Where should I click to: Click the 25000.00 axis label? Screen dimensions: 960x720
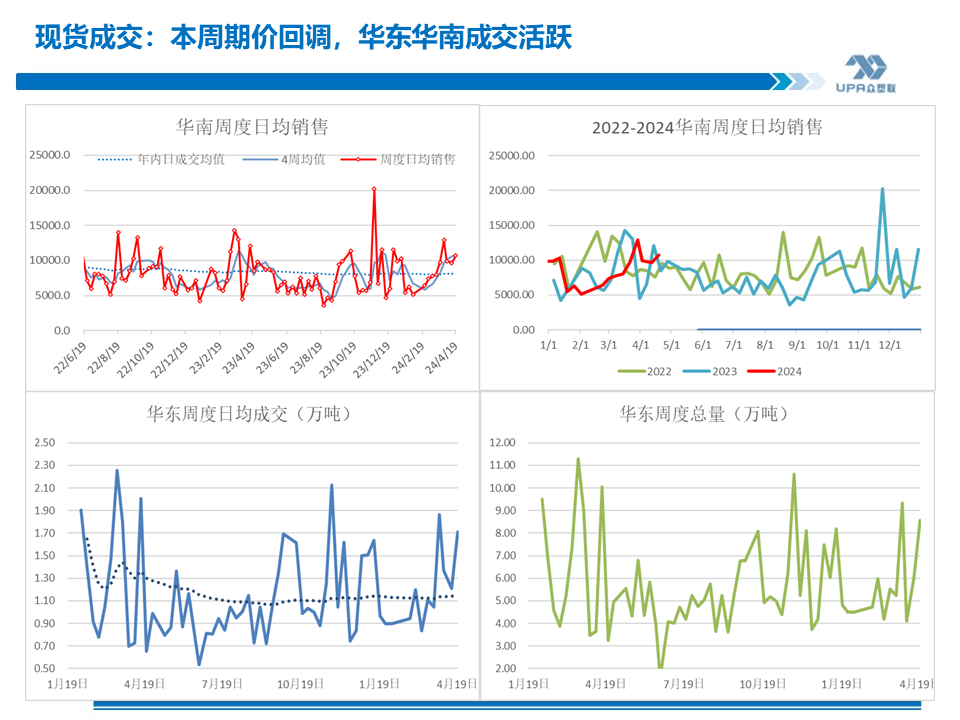[512, 156]
